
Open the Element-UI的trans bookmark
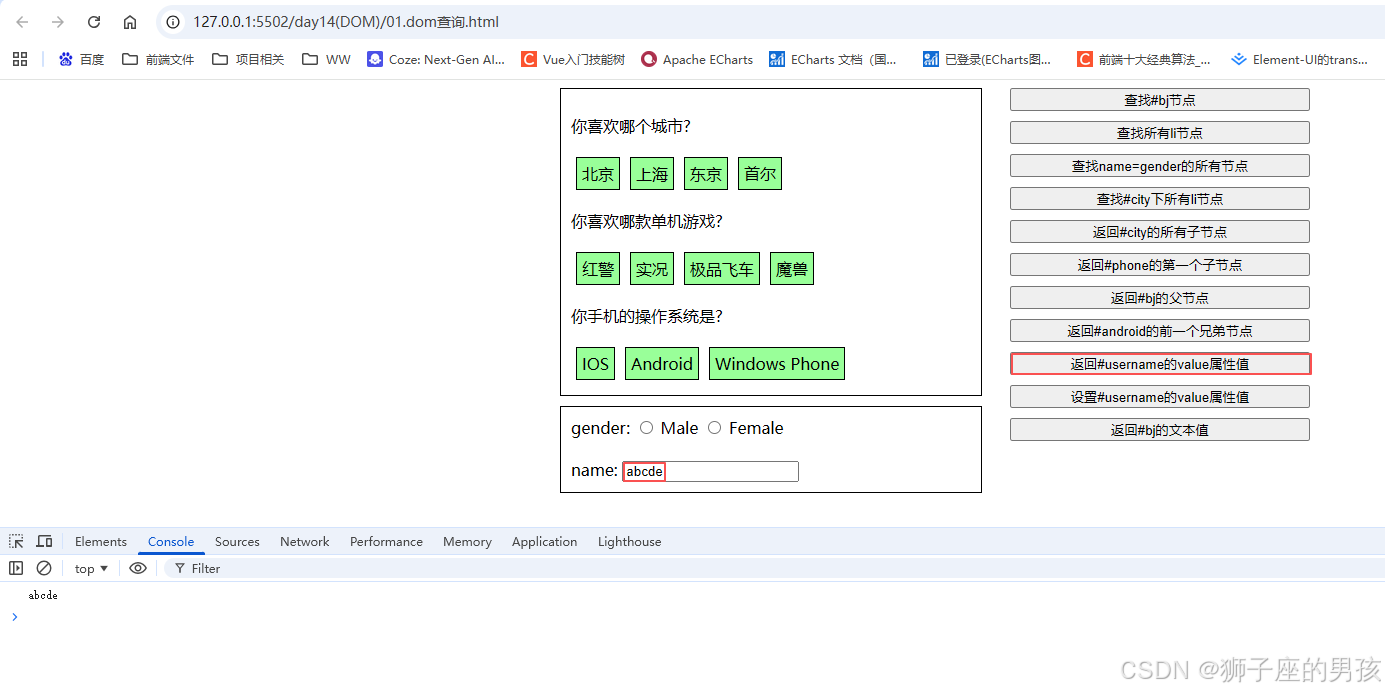[x=1299, y=59]
